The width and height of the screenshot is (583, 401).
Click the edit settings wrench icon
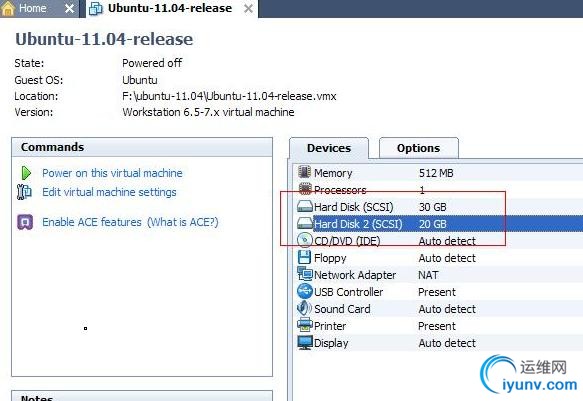[x=25, y=192]
